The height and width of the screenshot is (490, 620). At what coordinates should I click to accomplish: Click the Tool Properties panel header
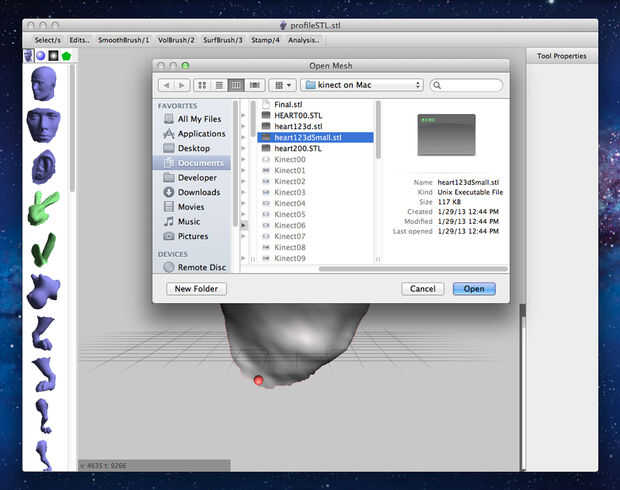561,56
